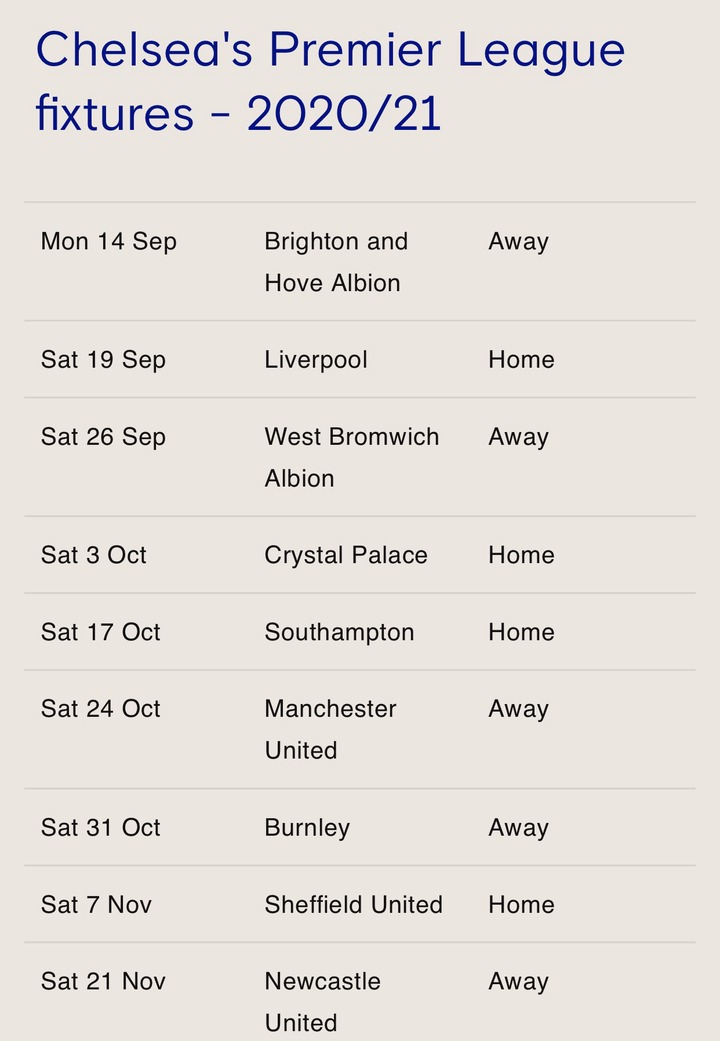720x1041 pixels.
Task: Click the Sat 24 Oct date
Action: (x=101, y=709)
